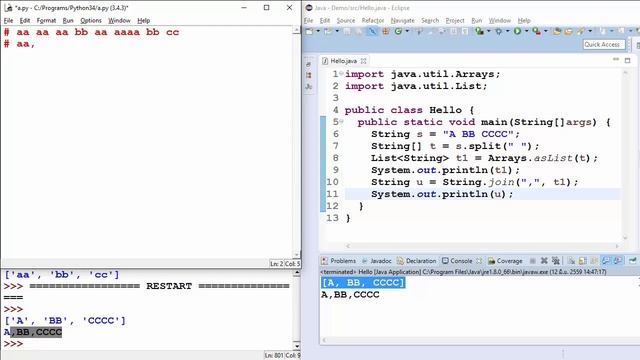The width and height of the screenshot is (640, 360).
Task: Click the 'import java.util.List;' line
Action: coord(416,86)
